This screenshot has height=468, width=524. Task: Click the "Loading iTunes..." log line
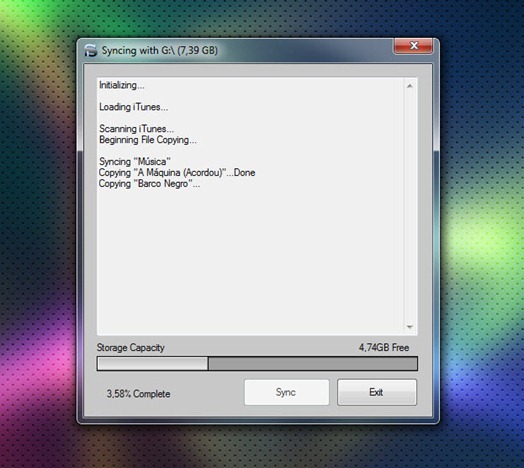pos(133,107)
